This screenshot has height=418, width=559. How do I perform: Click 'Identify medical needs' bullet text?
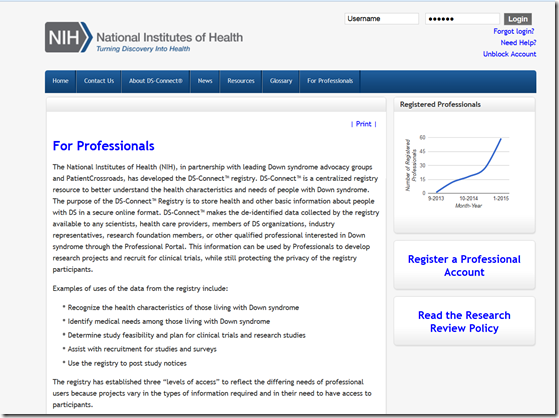[x=169, y=321]
